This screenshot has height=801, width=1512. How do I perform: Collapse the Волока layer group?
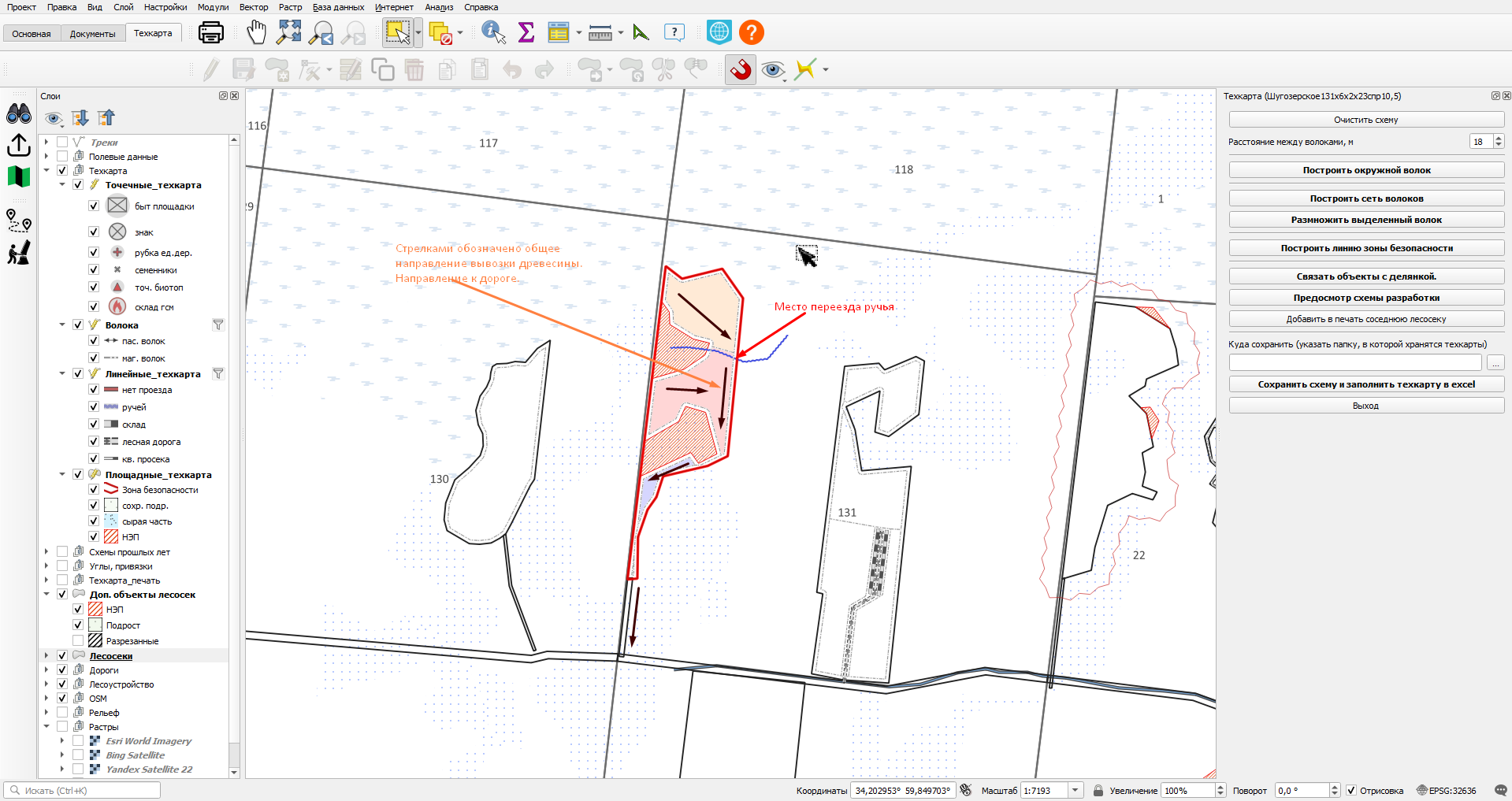pyautogui.click(x=62, y=324)
